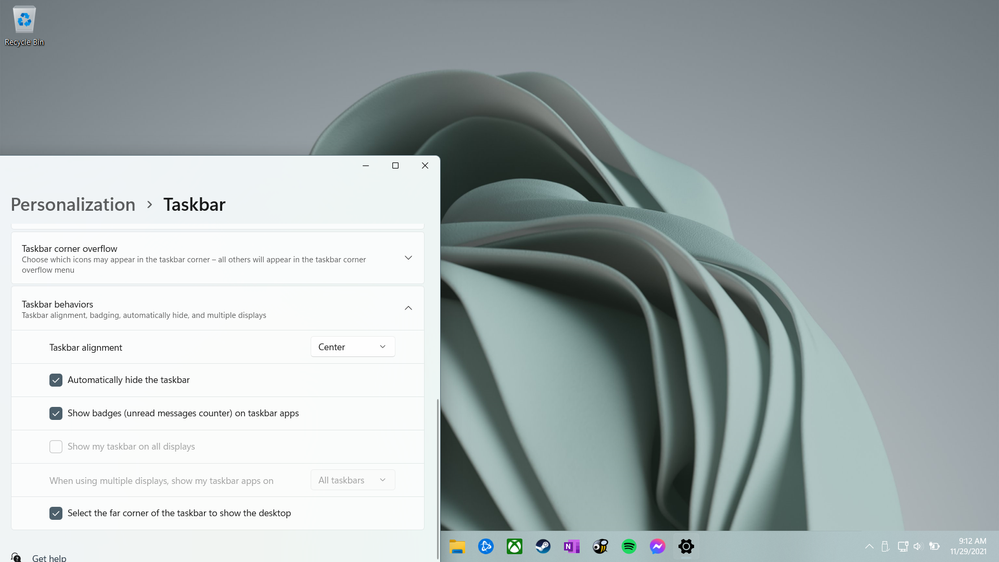Image resolution: width=999 pixels, height=562 pixels.
Task: Click the Settings window scrollbar
Action: click(x=438, y=478)
